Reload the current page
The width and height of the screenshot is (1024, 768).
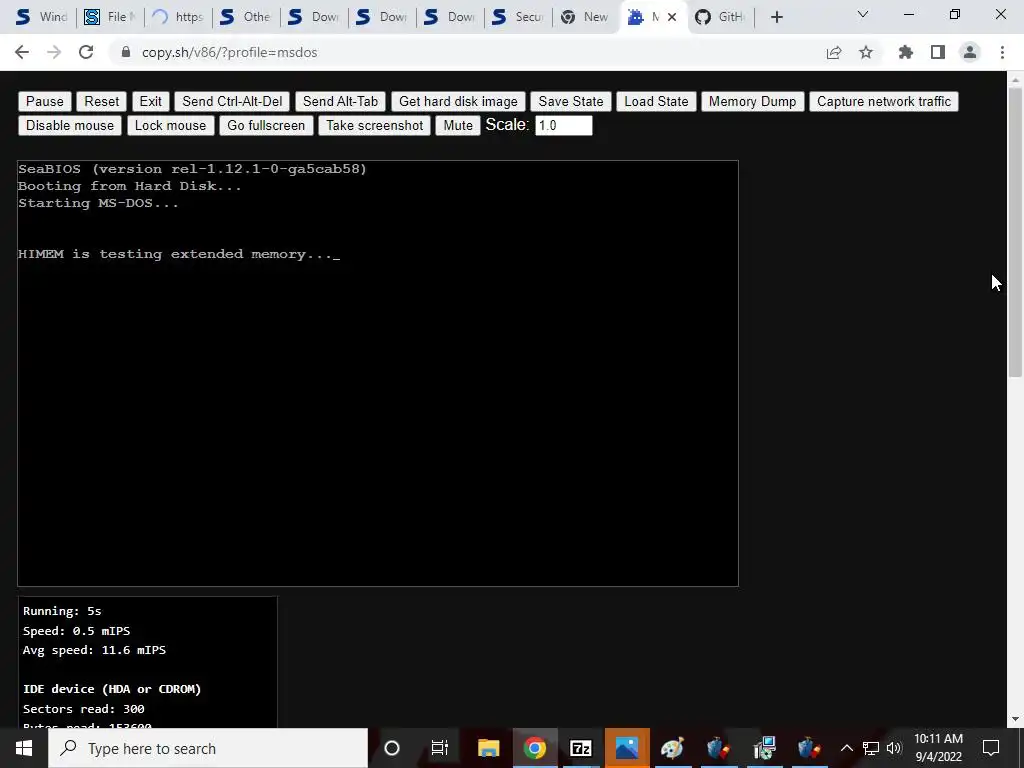pos(86,52)
